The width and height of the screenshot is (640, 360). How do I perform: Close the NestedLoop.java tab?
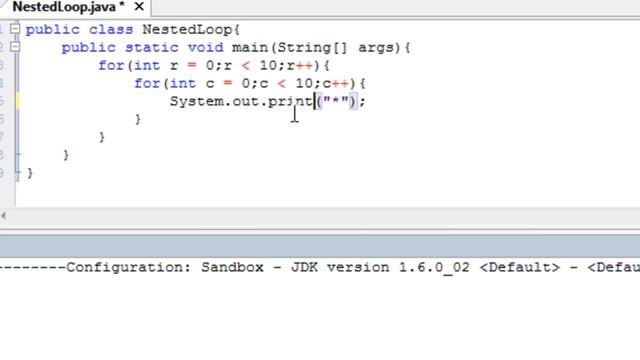click(139, 7)
